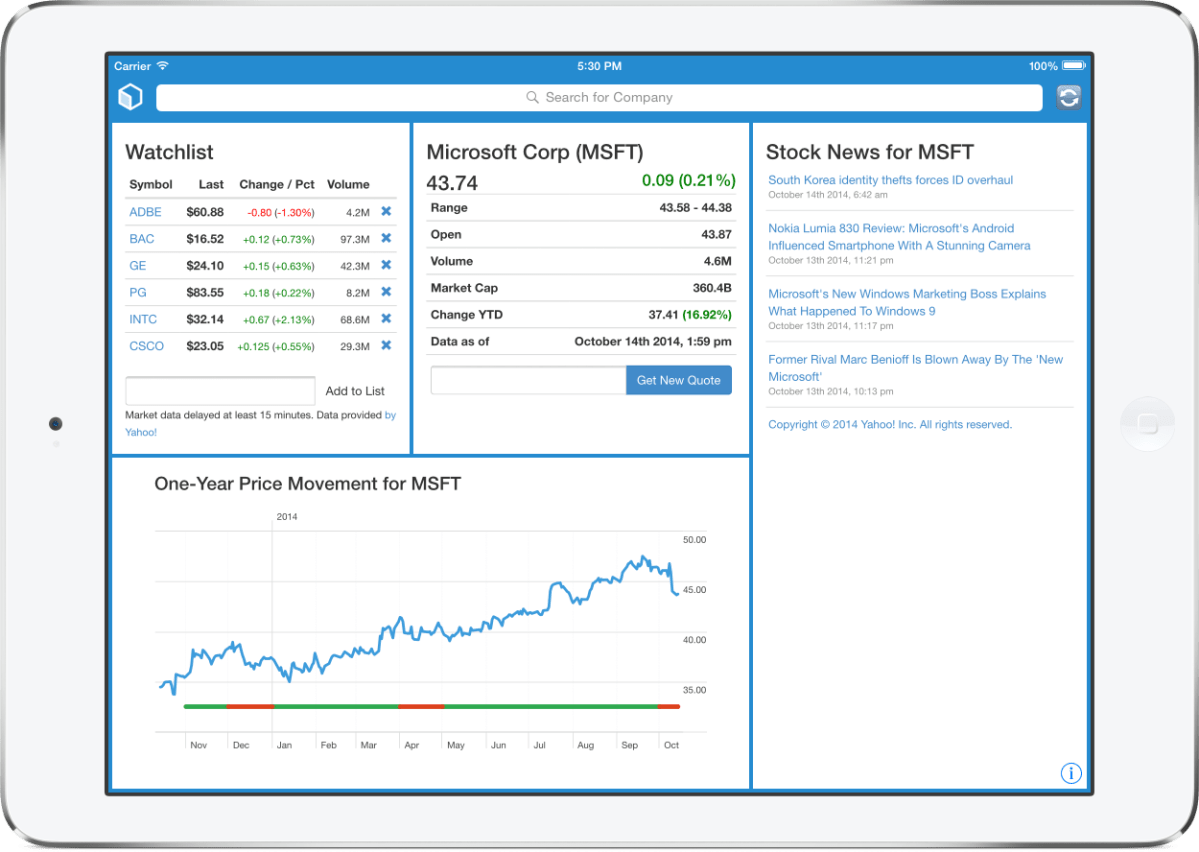
Task: Open BAC symbol link
Action: point(141,239)
